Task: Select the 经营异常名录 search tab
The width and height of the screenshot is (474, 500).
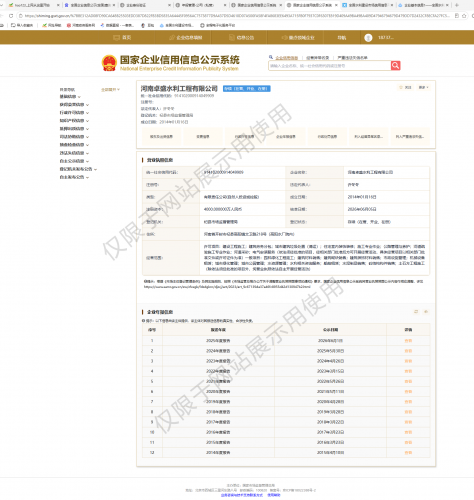Action: pyautogui.click(x=318, y=58)
